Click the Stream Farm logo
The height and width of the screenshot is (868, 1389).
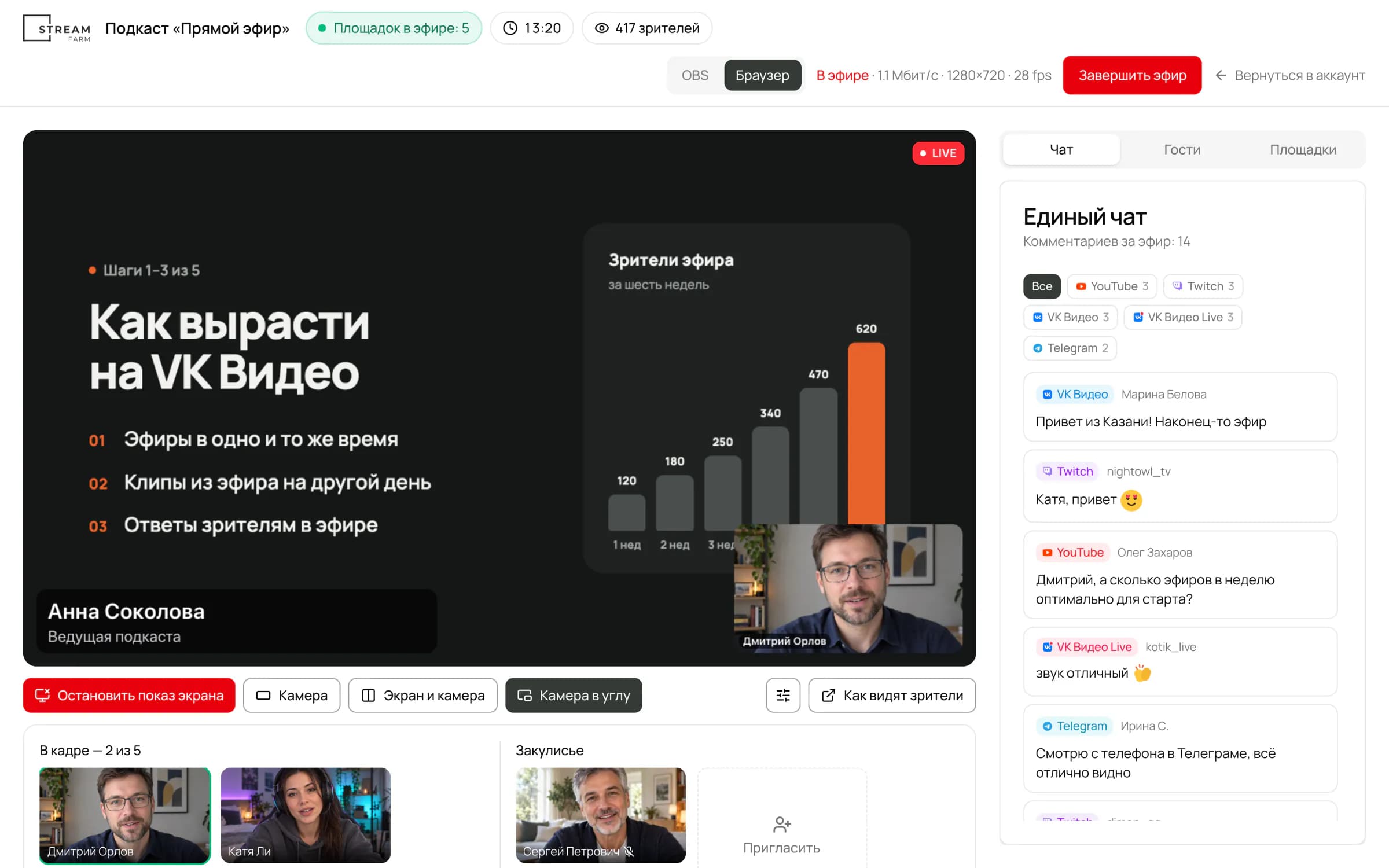pyautogui.click(x=57, y=28)
